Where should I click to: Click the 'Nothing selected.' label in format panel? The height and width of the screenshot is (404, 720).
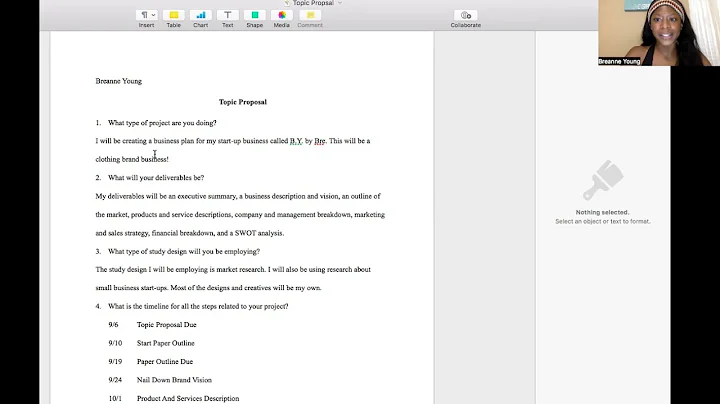[x=602, y=212]
